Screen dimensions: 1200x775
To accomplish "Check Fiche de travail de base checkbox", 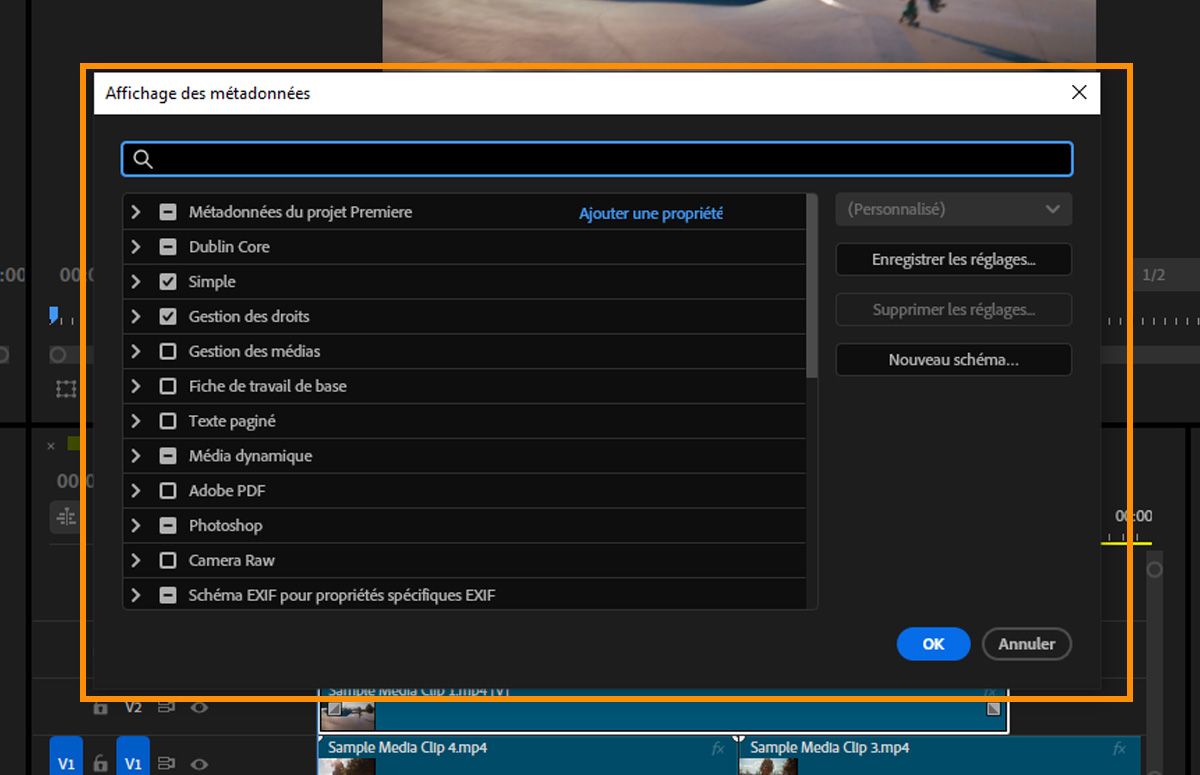I will point(168,386).
